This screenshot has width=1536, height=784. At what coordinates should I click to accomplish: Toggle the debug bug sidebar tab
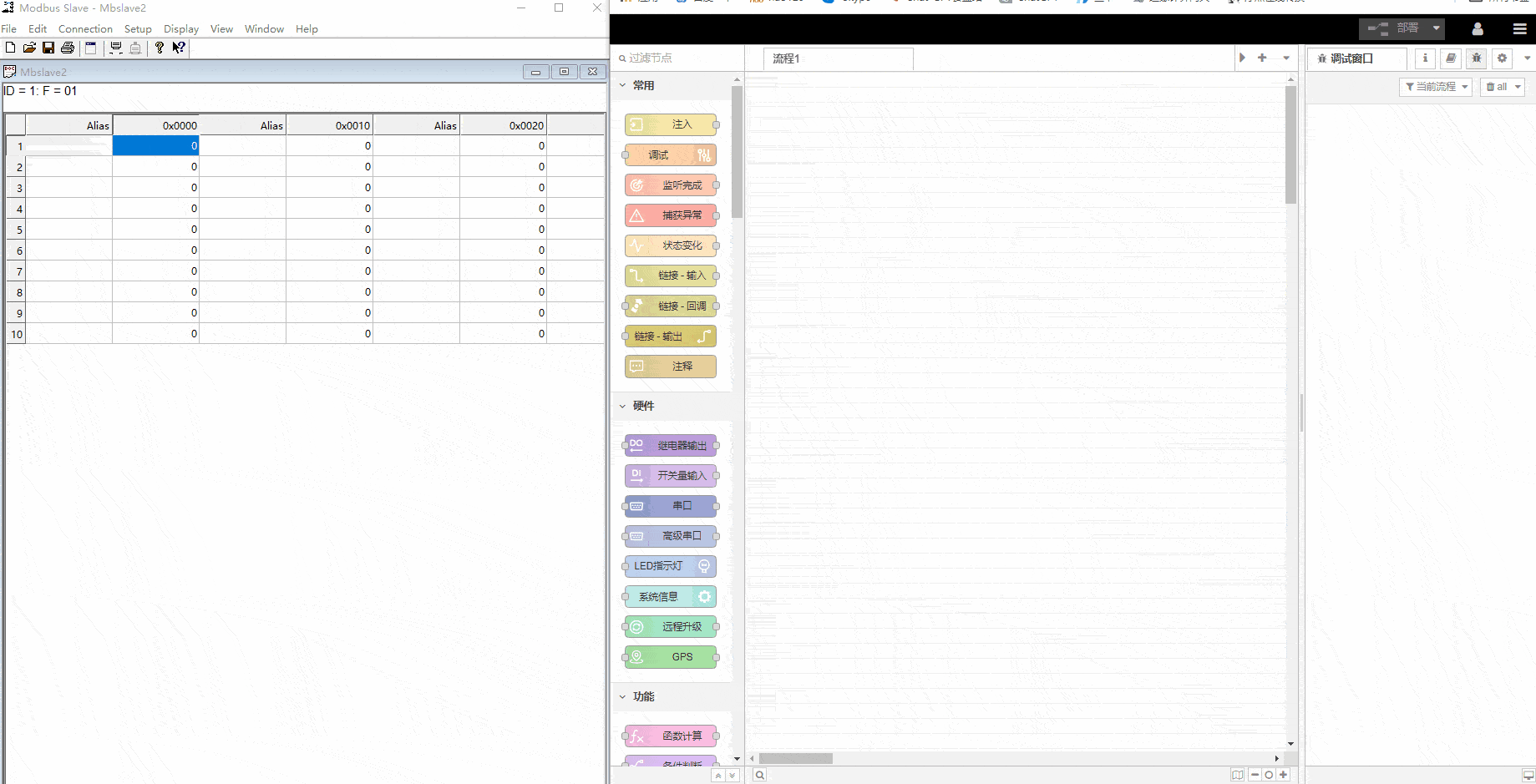pyautogui.click(x=1477, y=58)
